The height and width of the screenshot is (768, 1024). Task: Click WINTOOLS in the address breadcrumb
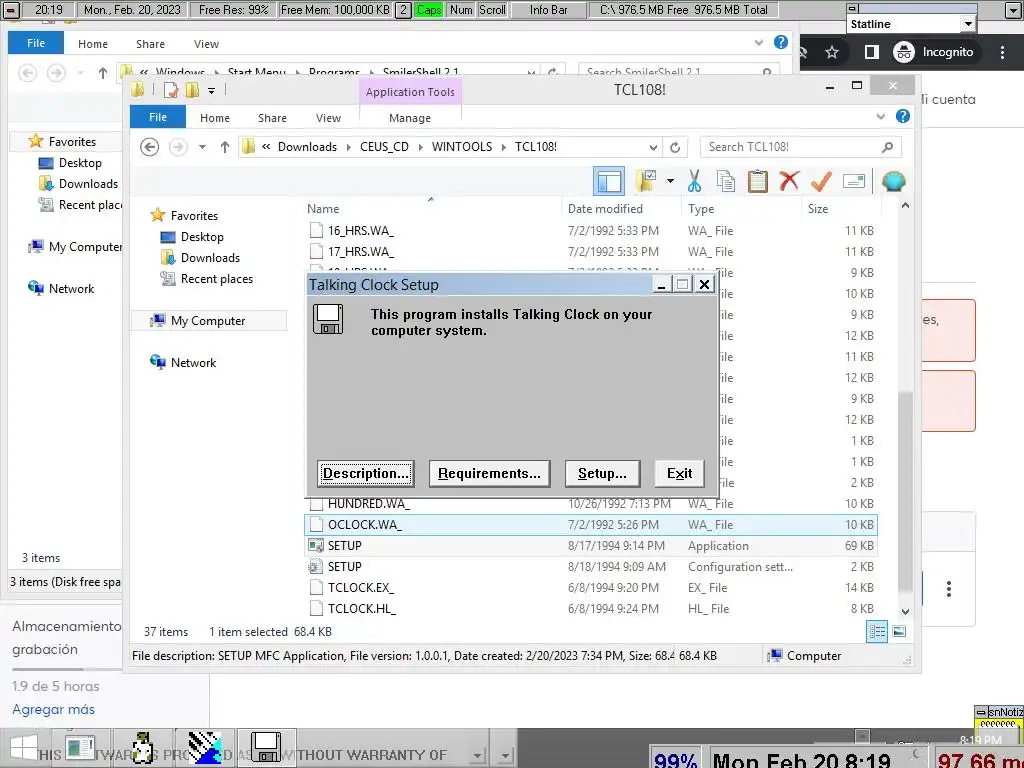(462, 147)
